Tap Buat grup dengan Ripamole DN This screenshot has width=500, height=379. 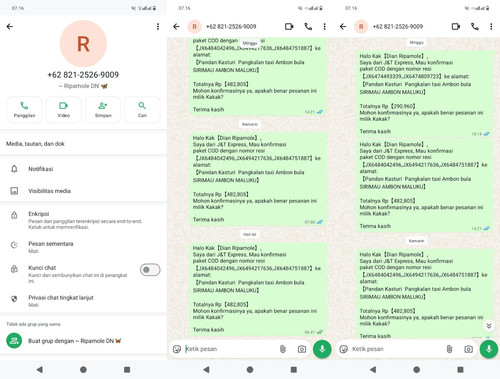point(83,341)
